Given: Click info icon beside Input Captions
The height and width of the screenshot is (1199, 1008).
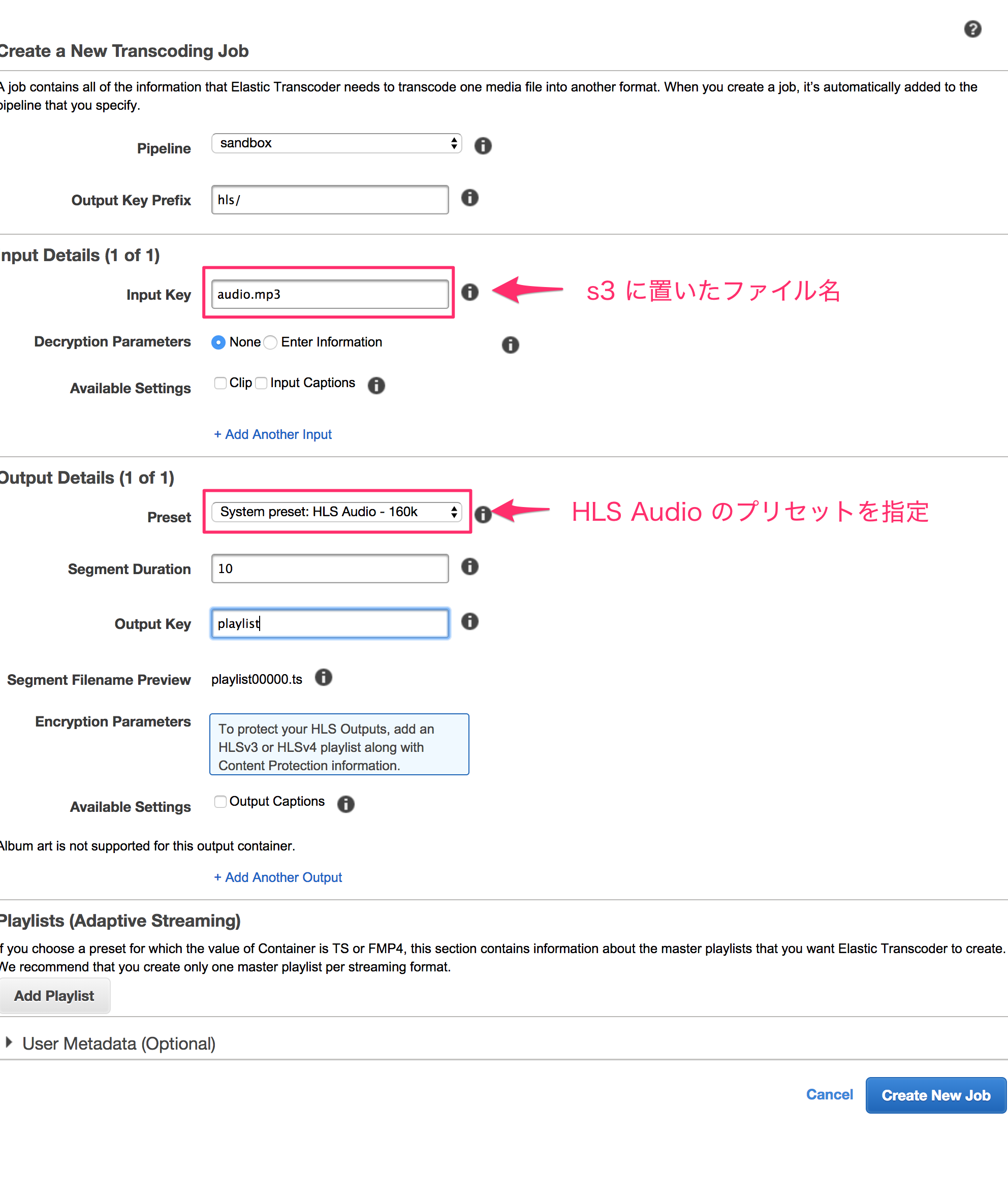Looking at the screenshot, I should click(376, 385).
